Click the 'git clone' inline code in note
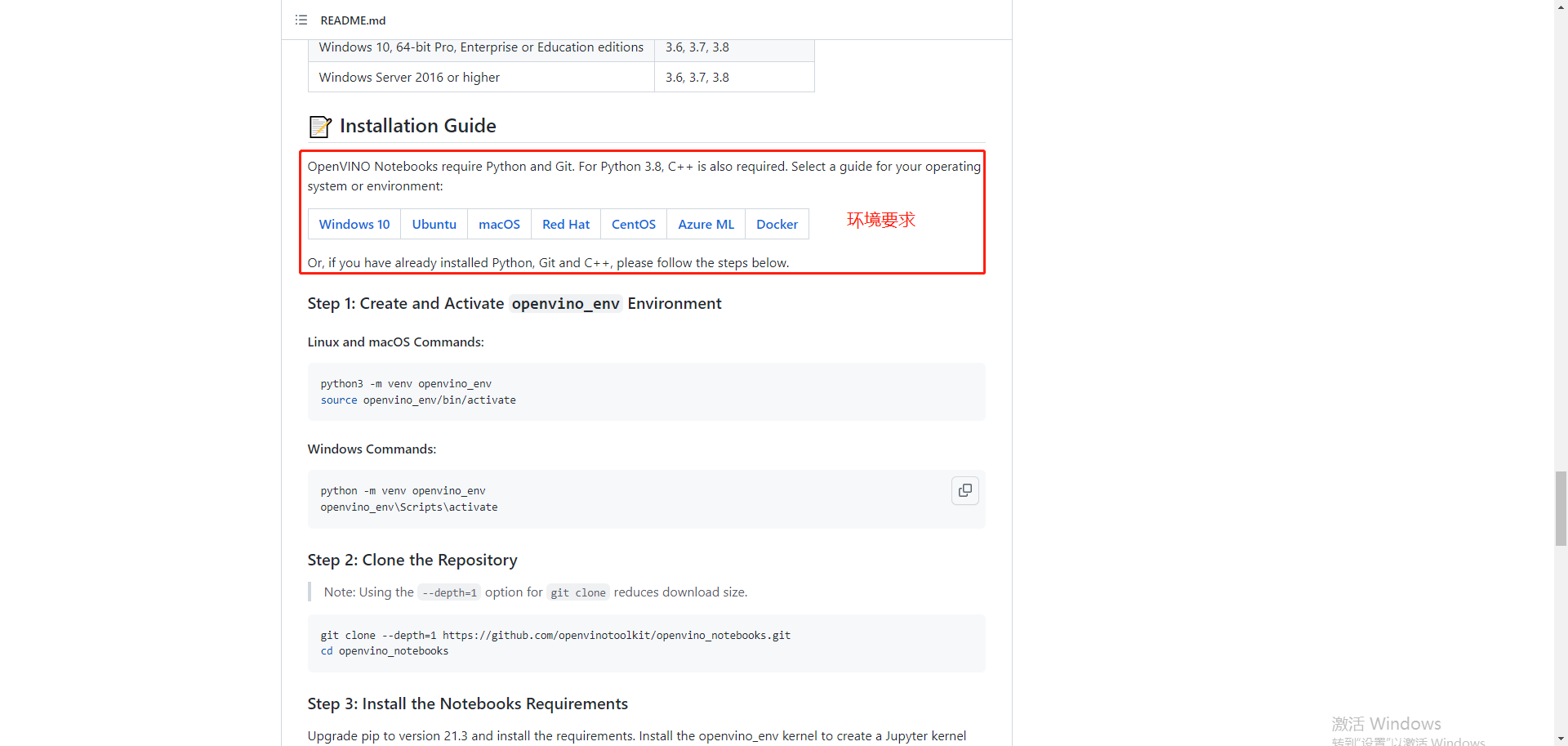Screen dimensions: 1568x746 578,592
